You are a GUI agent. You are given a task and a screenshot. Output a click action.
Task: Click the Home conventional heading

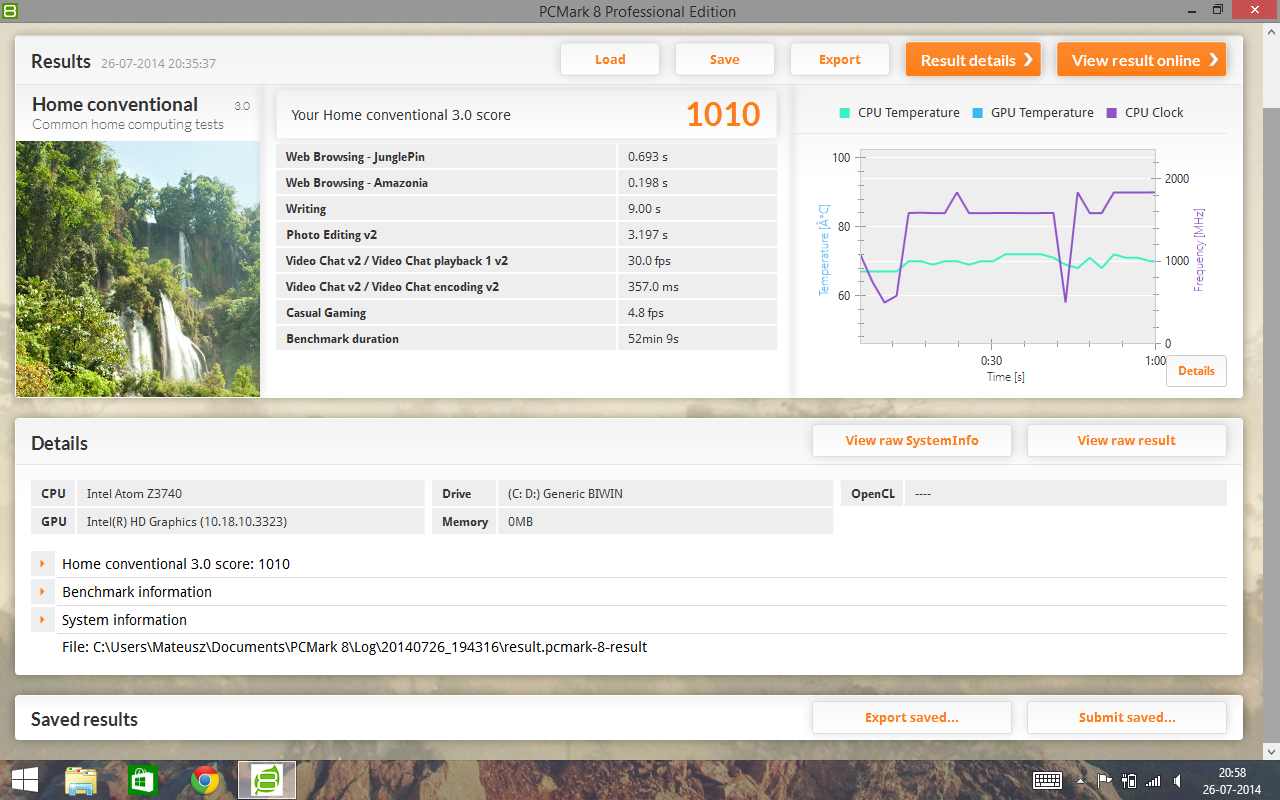click(115, 104)
